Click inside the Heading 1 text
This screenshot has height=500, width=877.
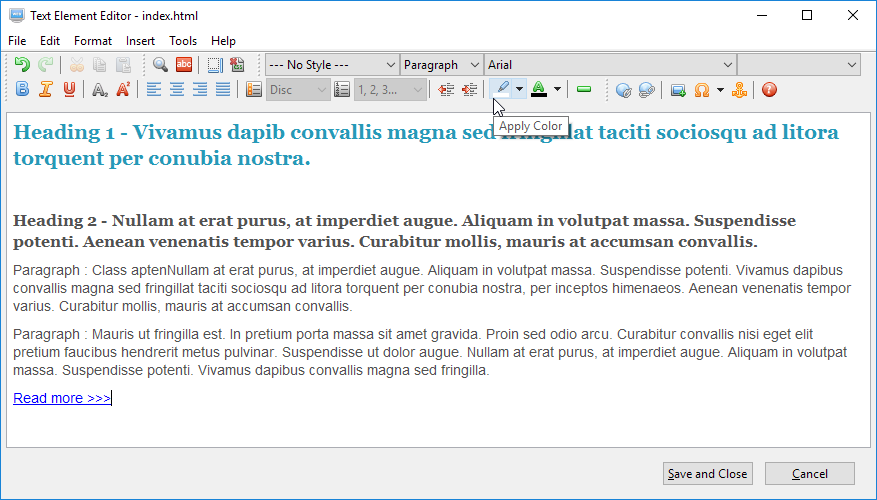[426, 145]
